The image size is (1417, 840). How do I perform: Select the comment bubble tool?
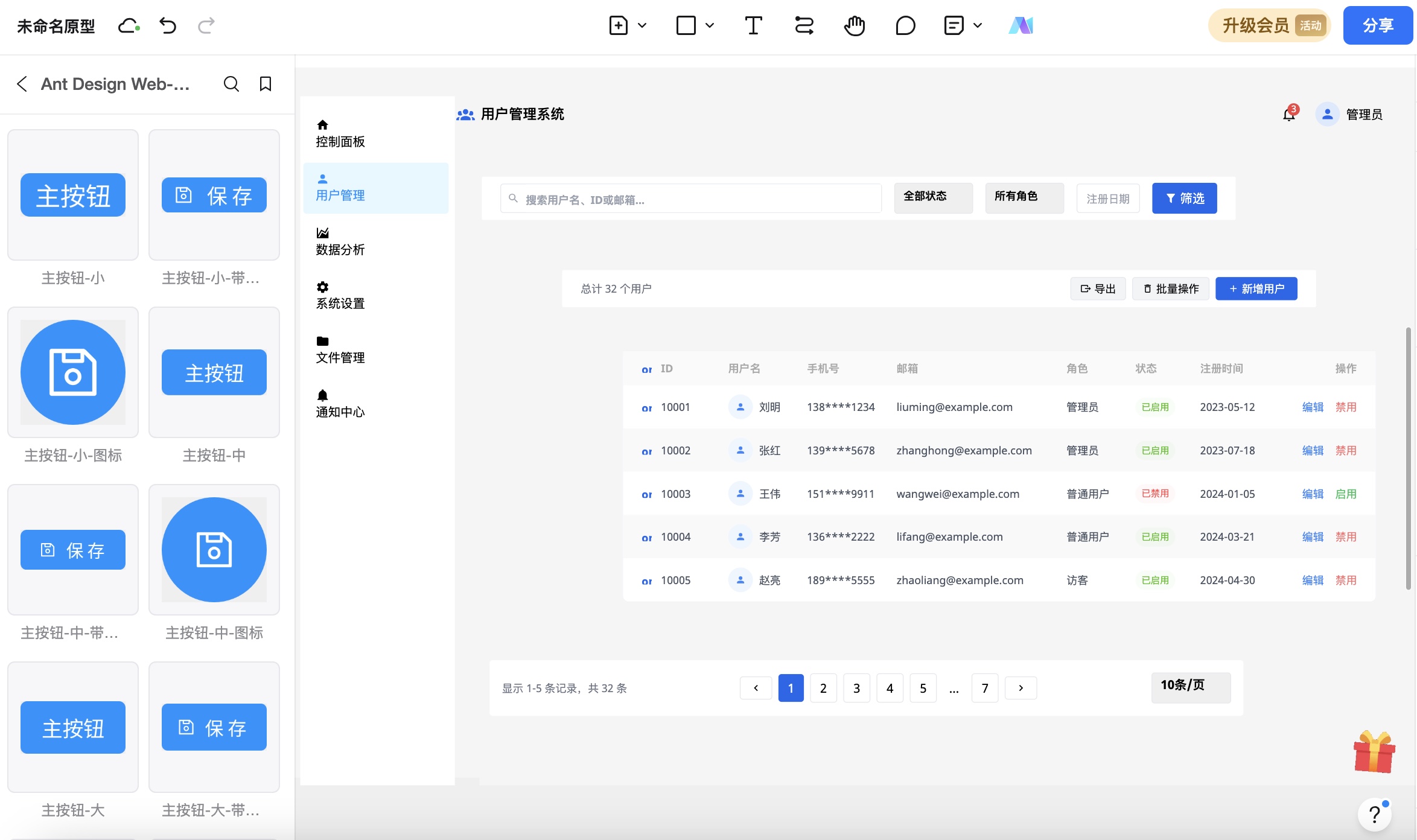905,26
